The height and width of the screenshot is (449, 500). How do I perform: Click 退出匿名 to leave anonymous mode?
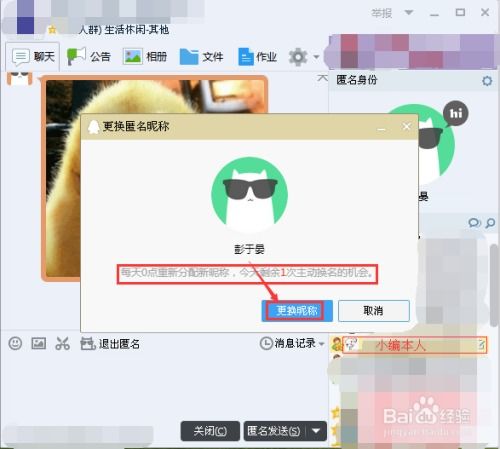(x=110, y=344)
